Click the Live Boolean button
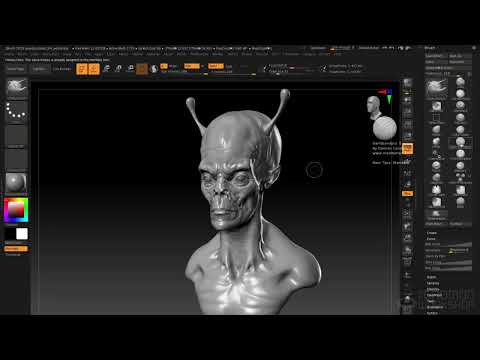 63,69
